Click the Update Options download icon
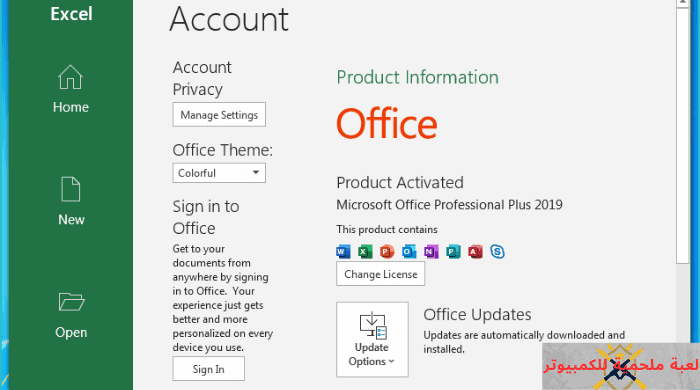700x390 pixels. tap(373, 325)
